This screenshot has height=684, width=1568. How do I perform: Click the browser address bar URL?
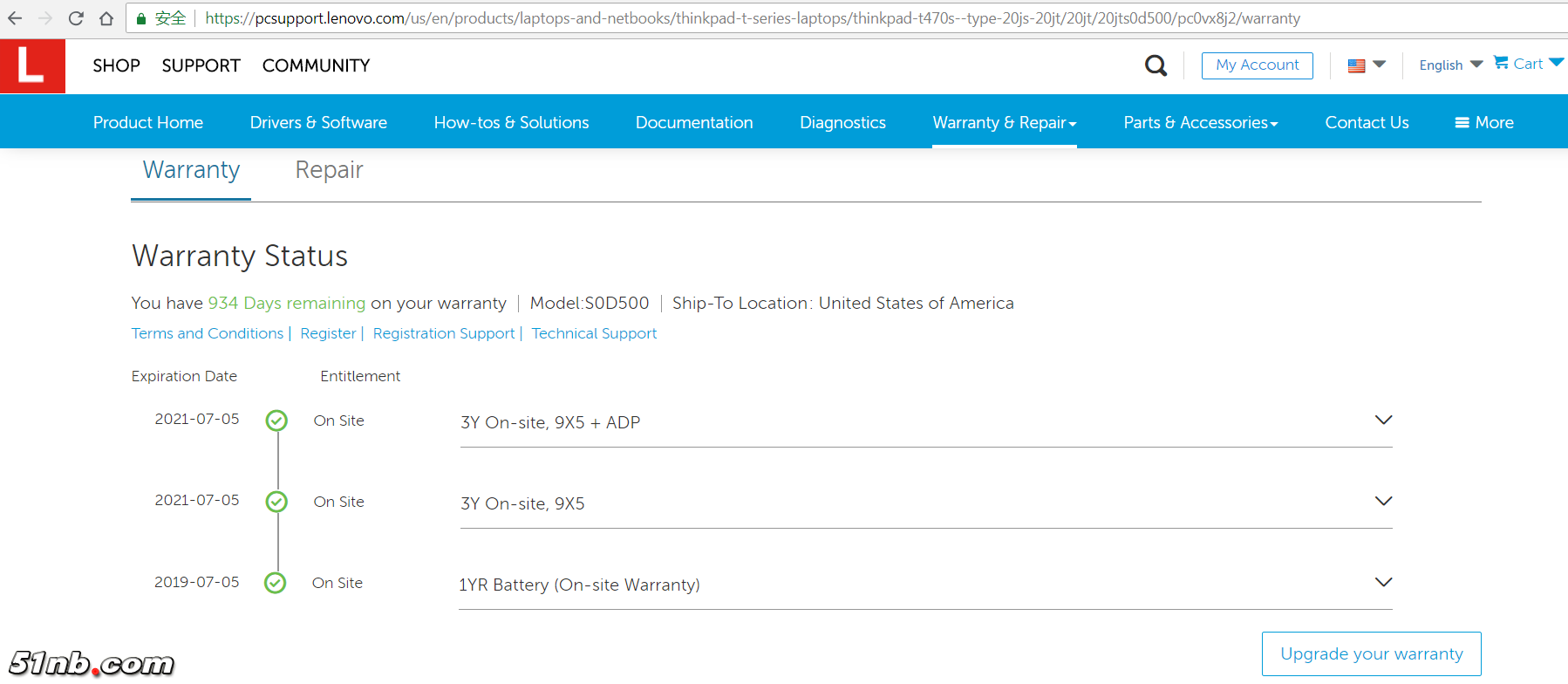tap(752, 18)
